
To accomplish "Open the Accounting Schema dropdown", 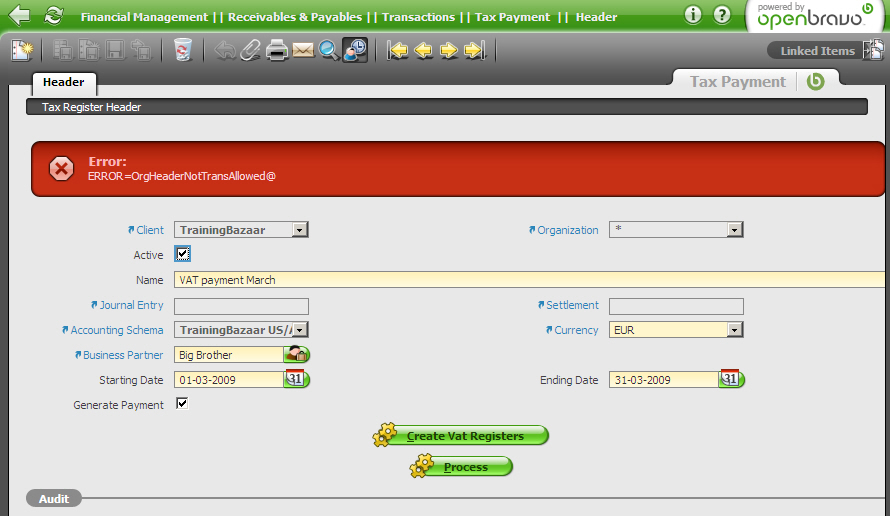I will pos(300,330).
